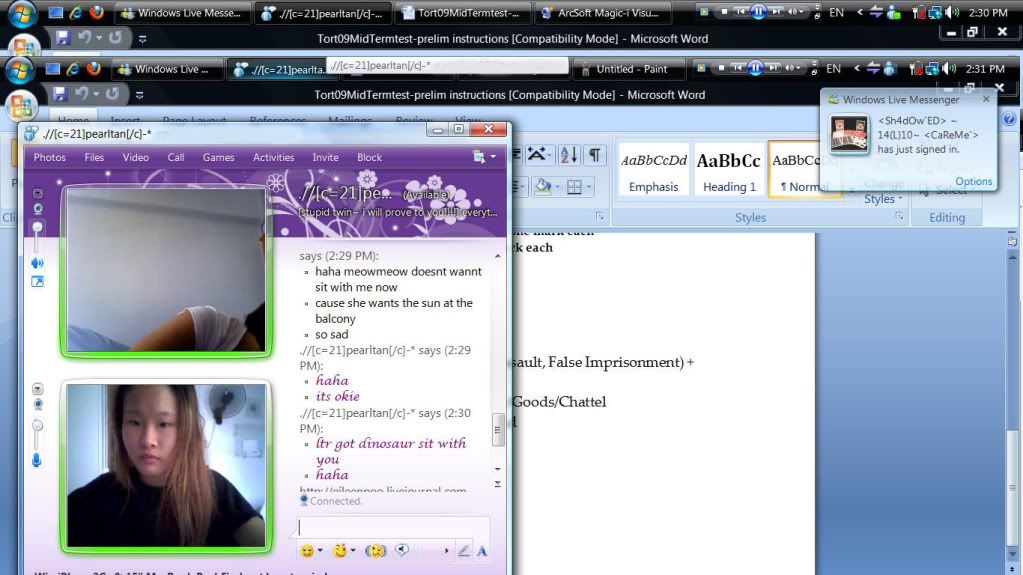Click the Sort icon in Word ribbon
The height and width of the screenshot is (575, 1023).
tap(568, 155)
